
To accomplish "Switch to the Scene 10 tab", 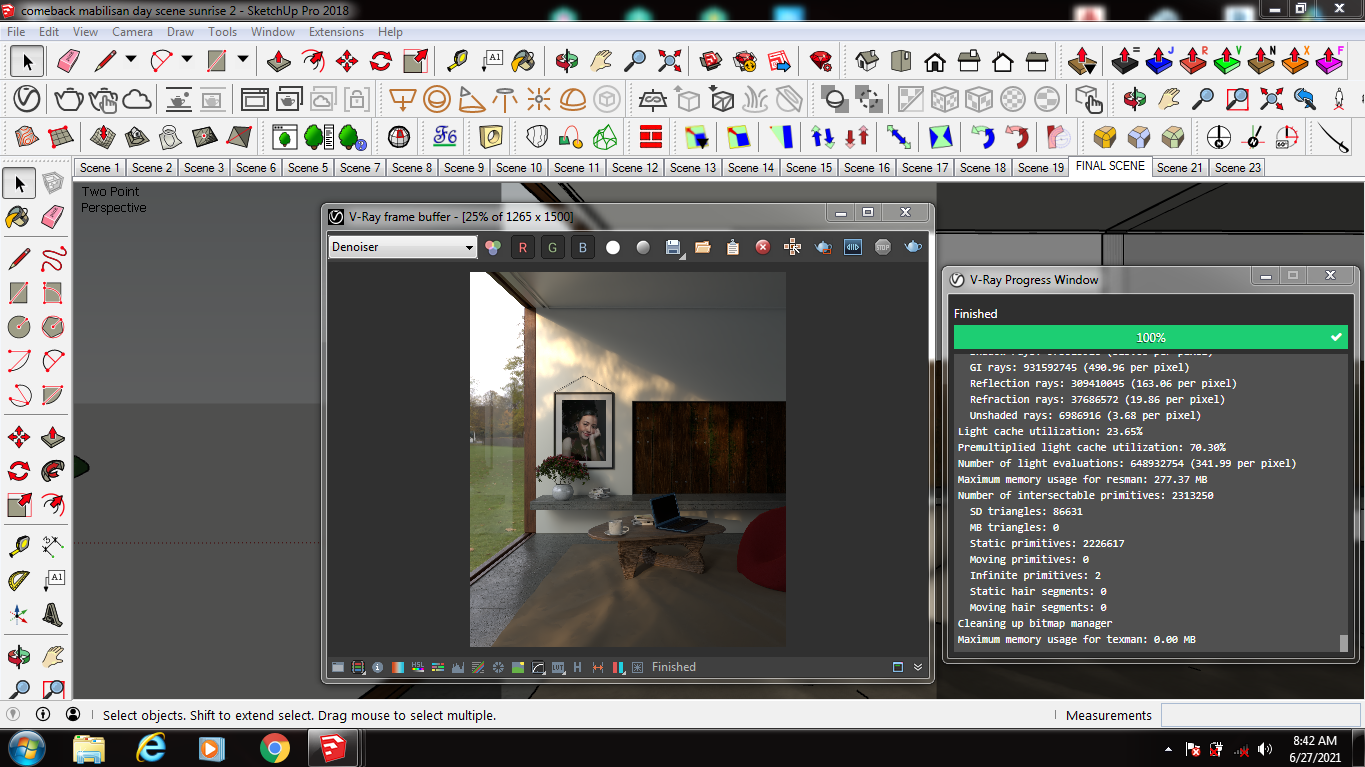I will point(519,168).
